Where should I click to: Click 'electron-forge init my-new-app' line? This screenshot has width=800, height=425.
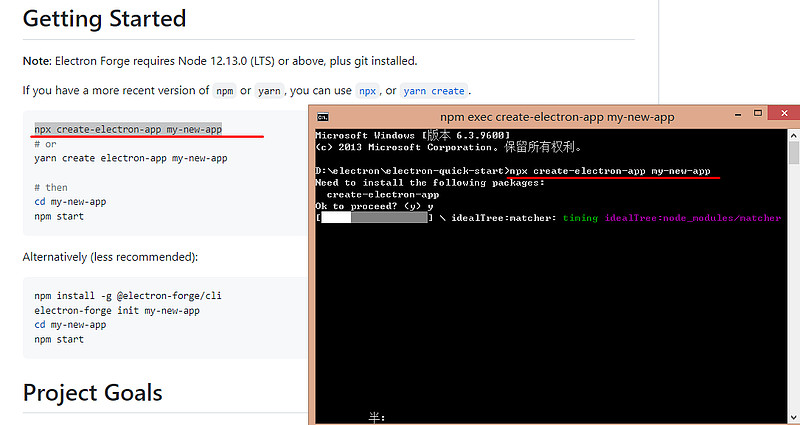(117, 310)
